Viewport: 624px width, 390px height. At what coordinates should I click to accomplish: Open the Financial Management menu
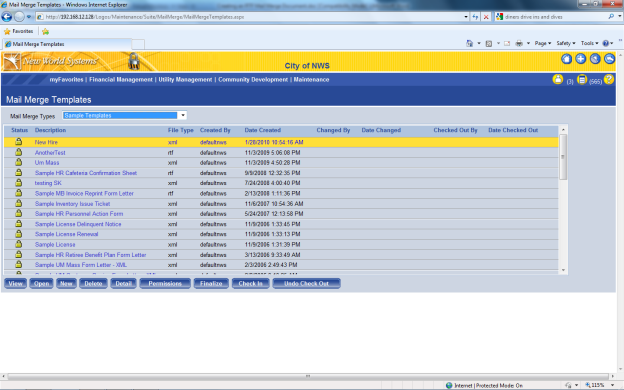coord(121,80)
